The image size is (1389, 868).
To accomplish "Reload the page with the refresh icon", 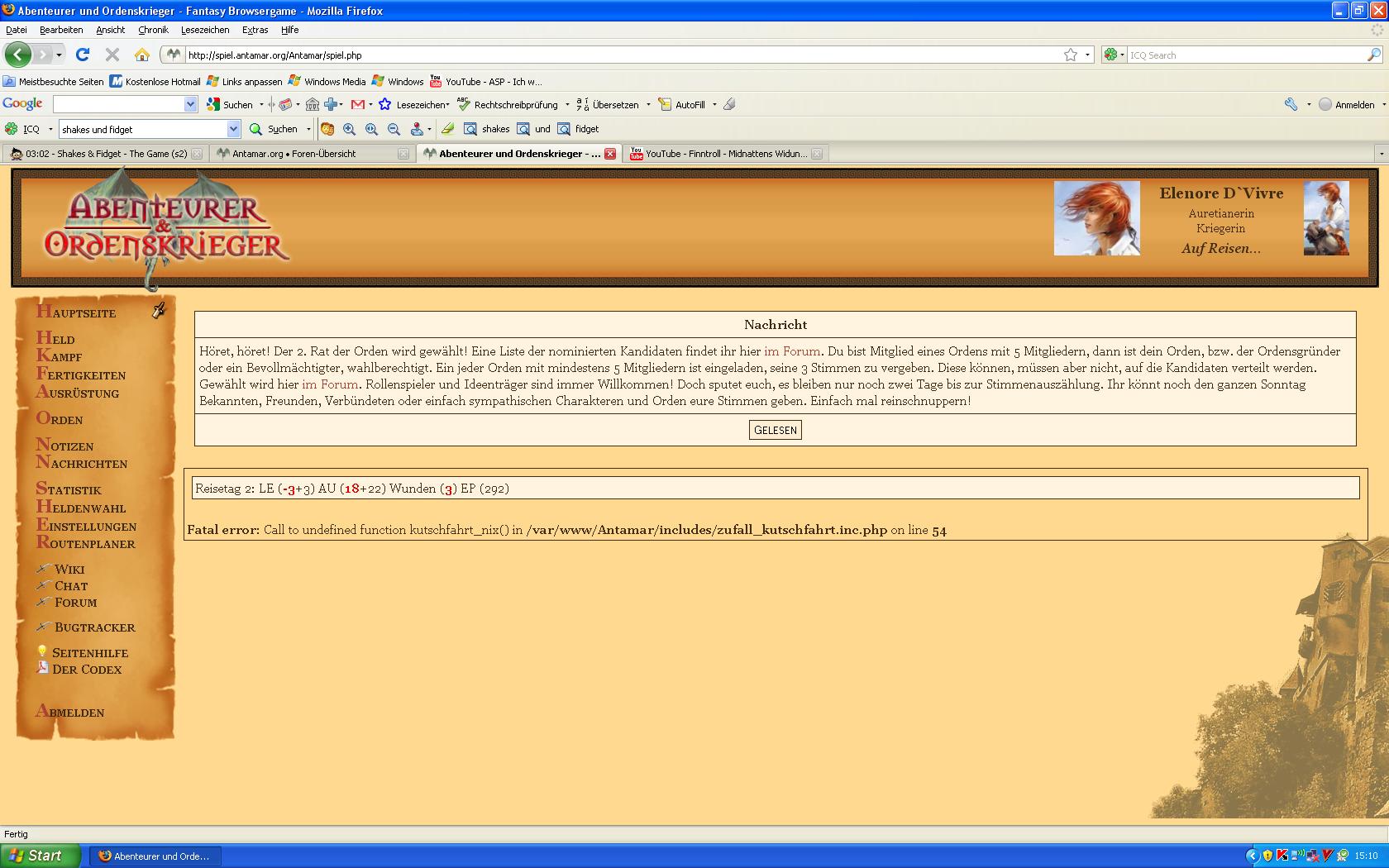I will [82, 55].
